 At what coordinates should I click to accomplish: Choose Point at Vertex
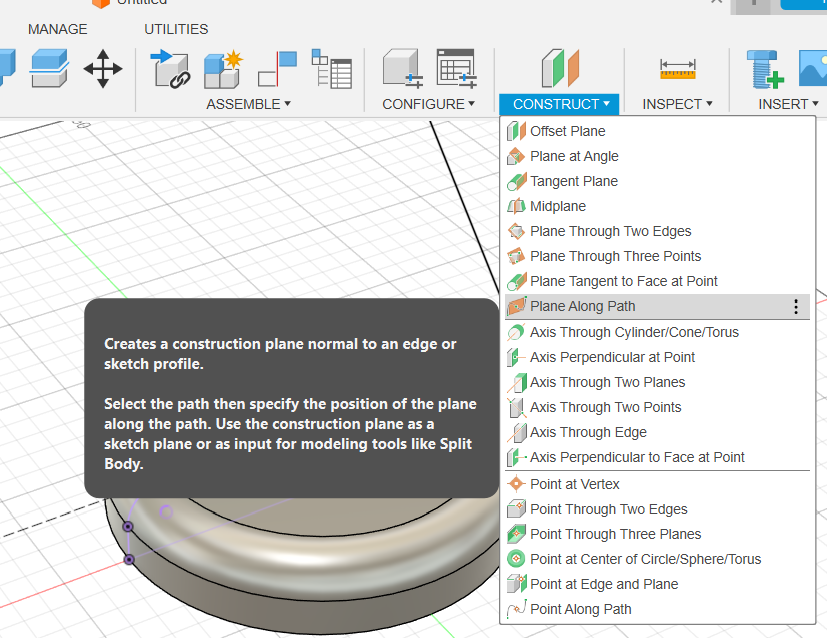657,484
